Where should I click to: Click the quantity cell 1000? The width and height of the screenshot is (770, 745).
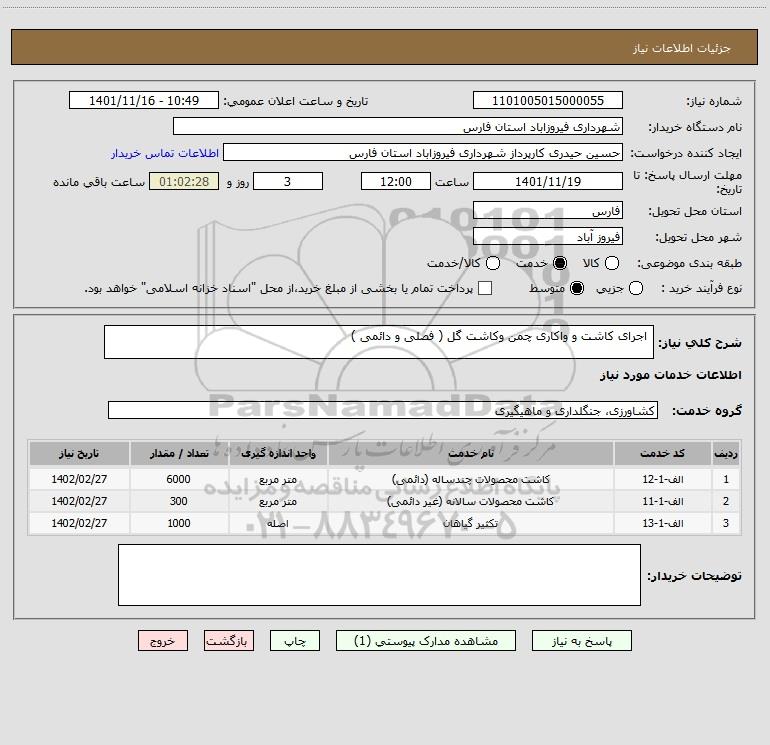tap(179, 524)
